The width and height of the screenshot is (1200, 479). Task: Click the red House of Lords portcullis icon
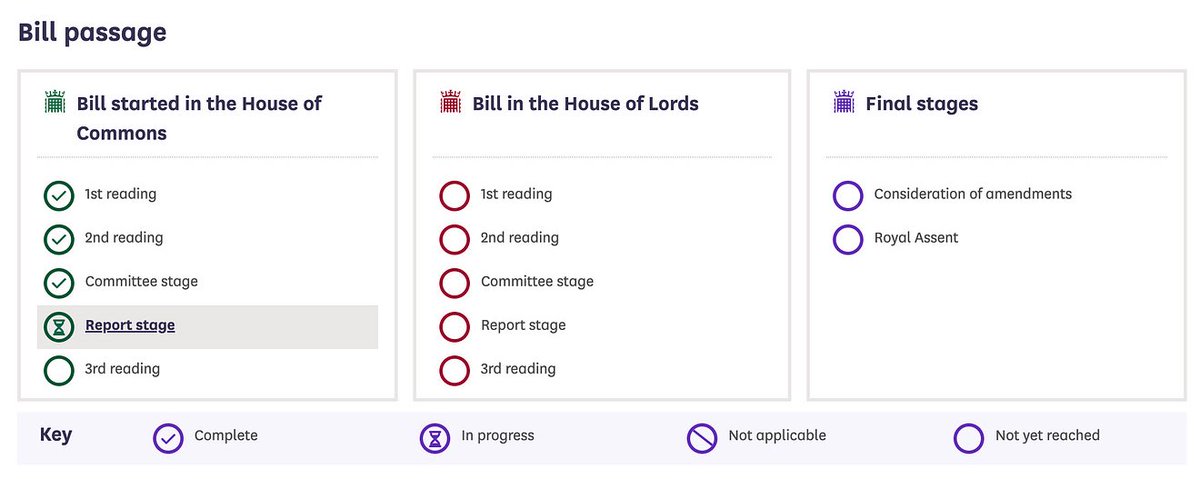pyautogui.click(x=450, y=103)
